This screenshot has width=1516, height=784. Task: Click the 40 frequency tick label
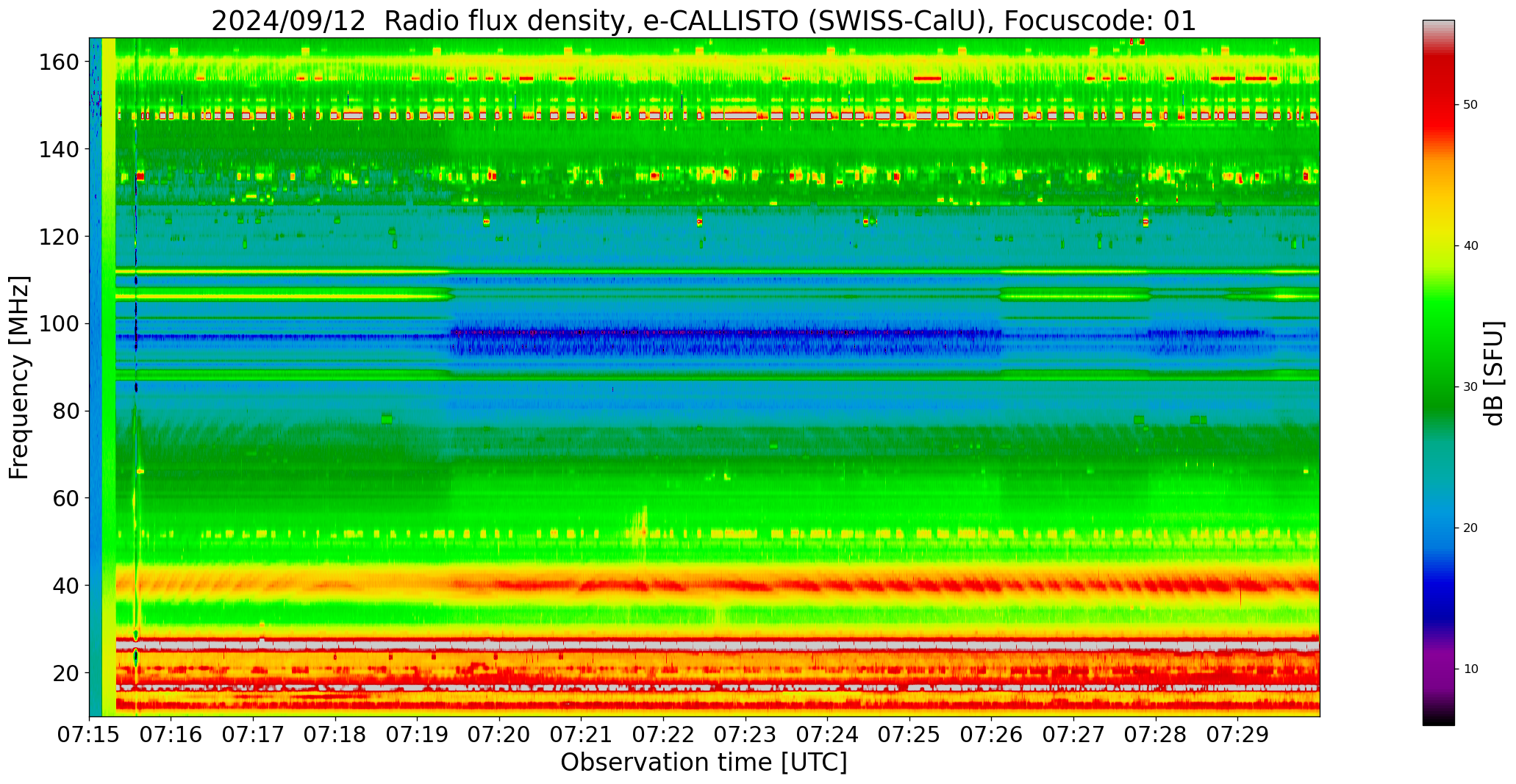click(x=66, y=586)
